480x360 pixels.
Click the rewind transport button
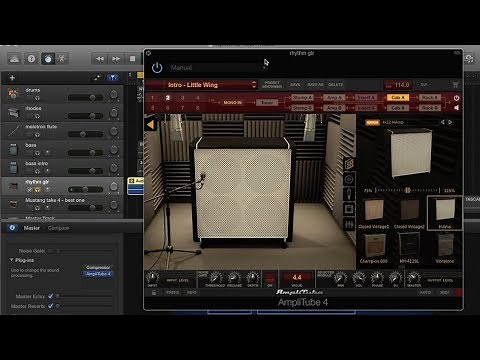click(100, 59)
